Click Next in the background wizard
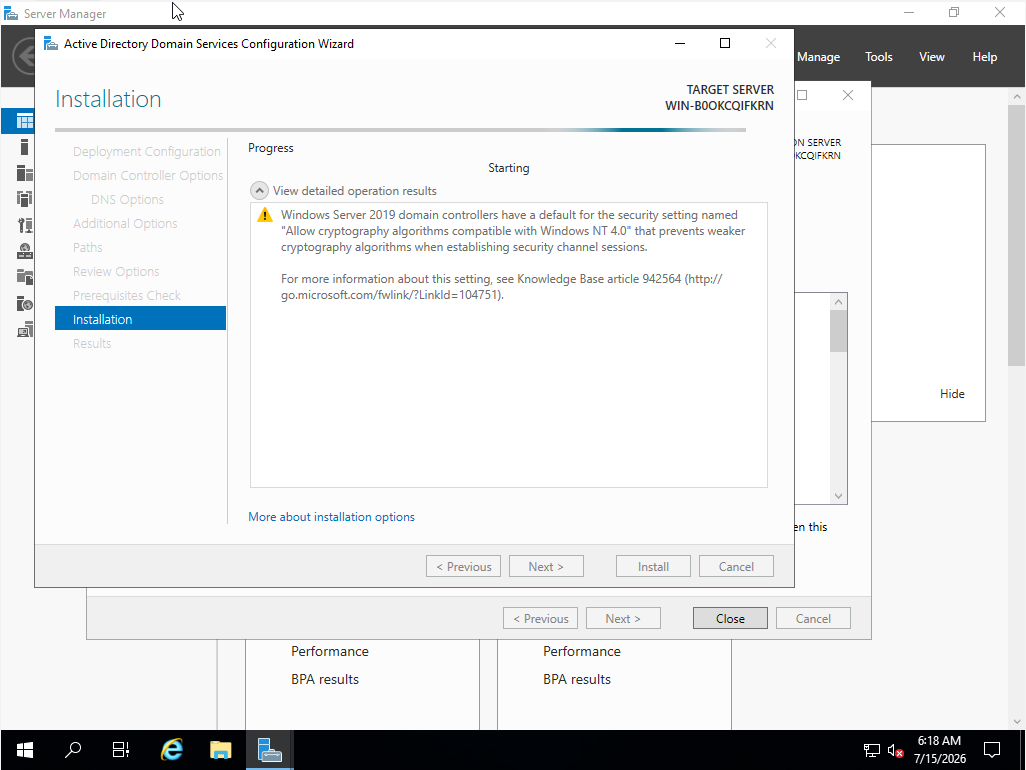The width and height of the screenshot is (1026, 770). [x=624, y=619]
